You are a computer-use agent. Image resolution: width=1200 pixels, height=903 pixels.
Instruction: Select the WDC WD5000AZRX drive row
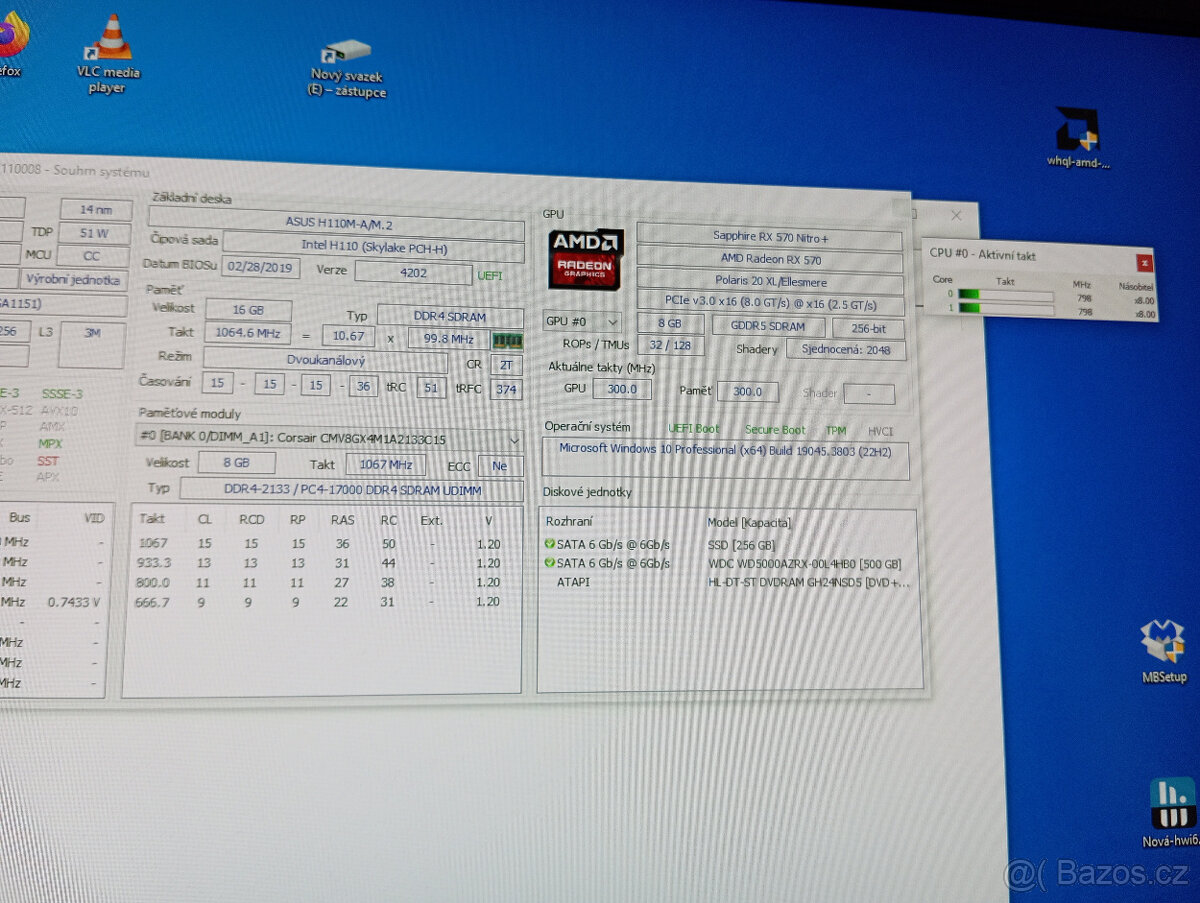click(x=725, y=564)
